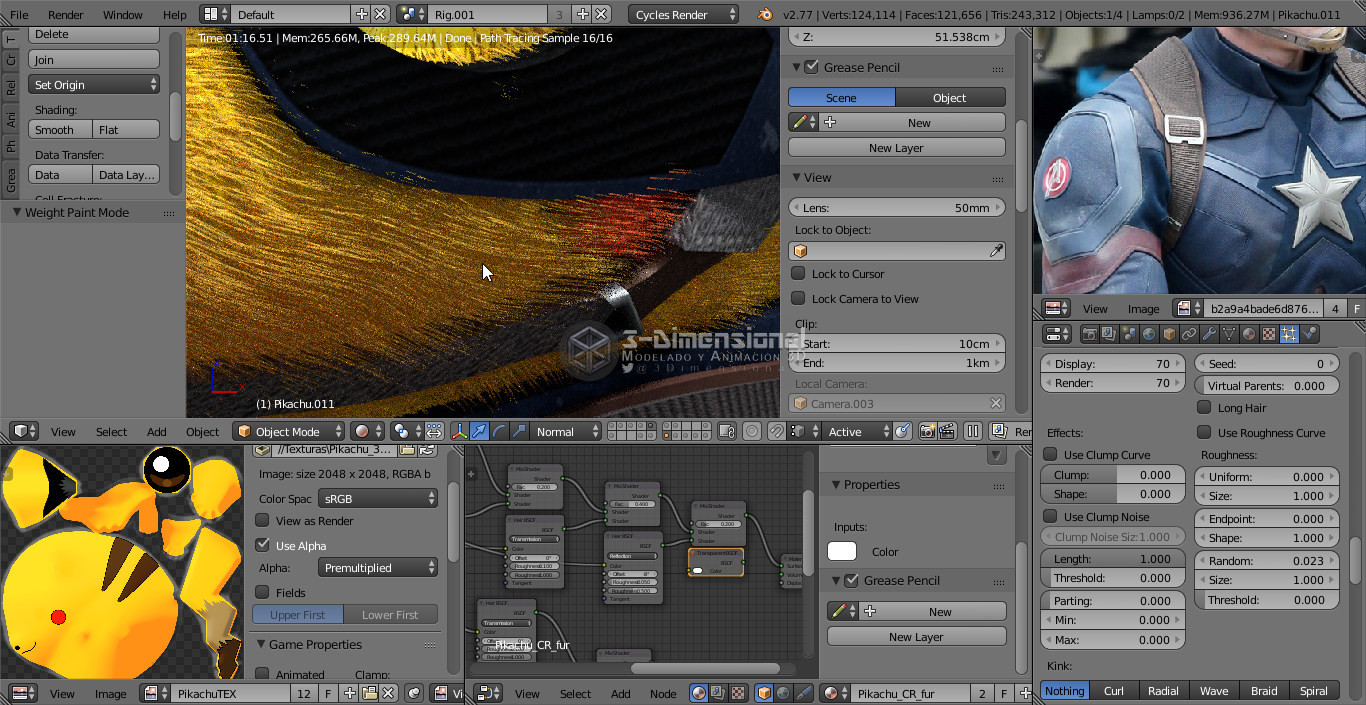
Task: Add new image with plus icon beside PikachuTEX
Action: pos(350,693)
